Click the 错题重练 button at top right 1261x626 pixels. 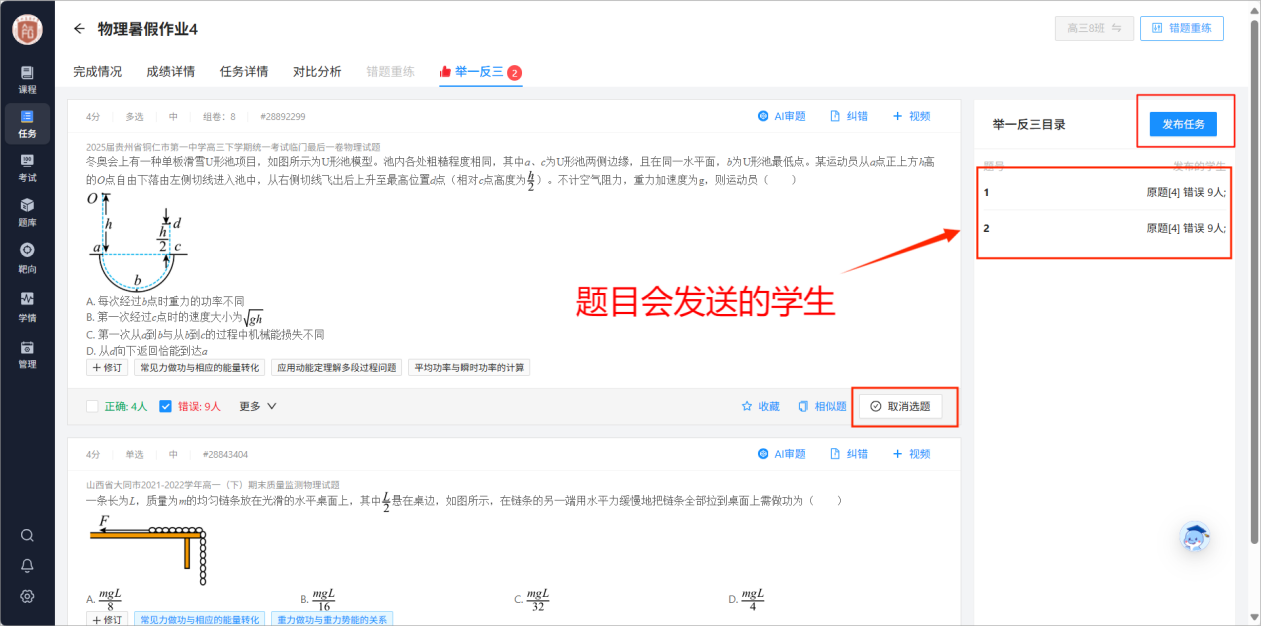point(1182,28)
